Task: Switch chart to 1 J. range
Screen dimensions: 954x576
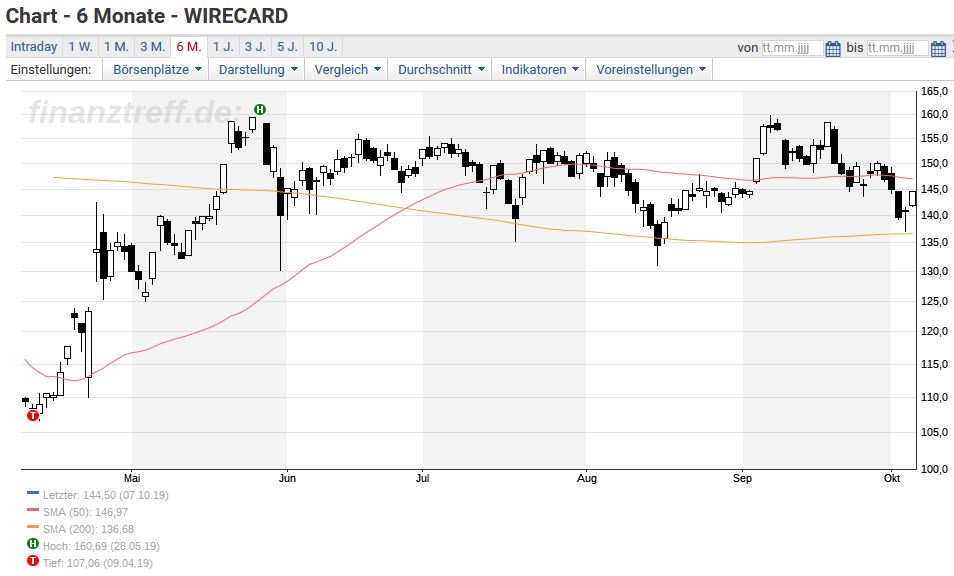Action: [223, 47]
